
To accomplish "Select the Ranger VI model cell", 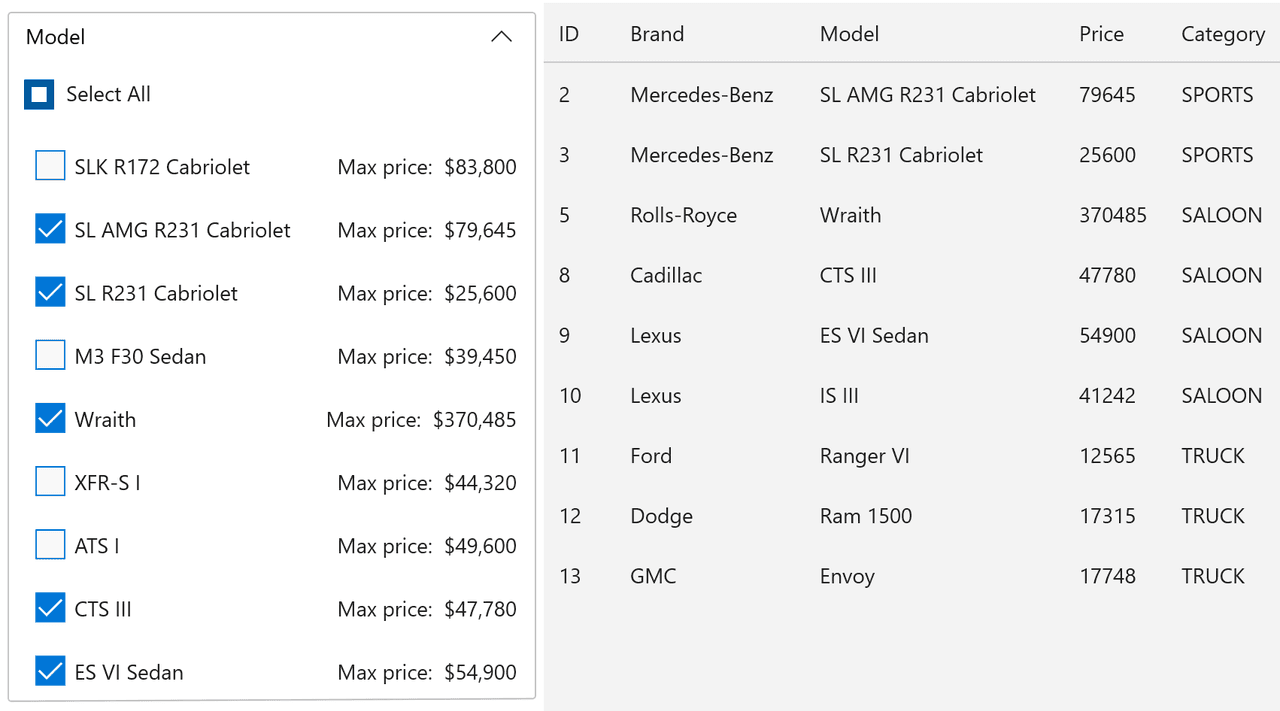I will 865,456.
